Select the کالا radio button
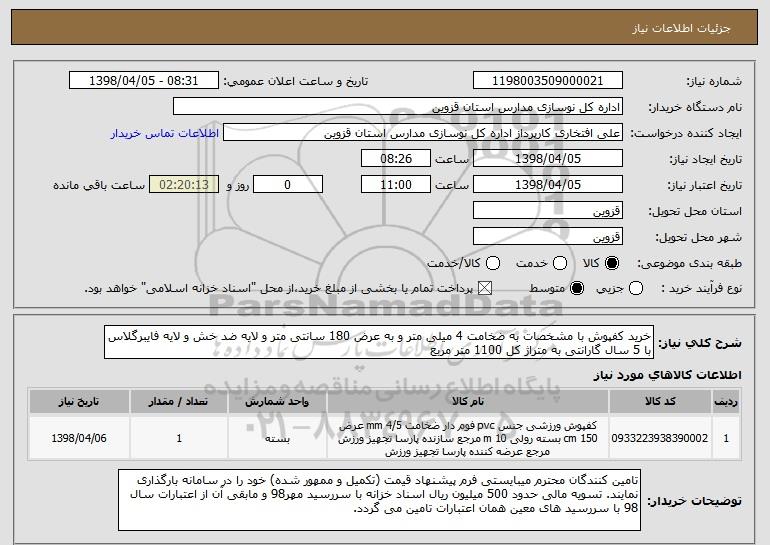This screenshot has height=545, width=770. point(612,264)
